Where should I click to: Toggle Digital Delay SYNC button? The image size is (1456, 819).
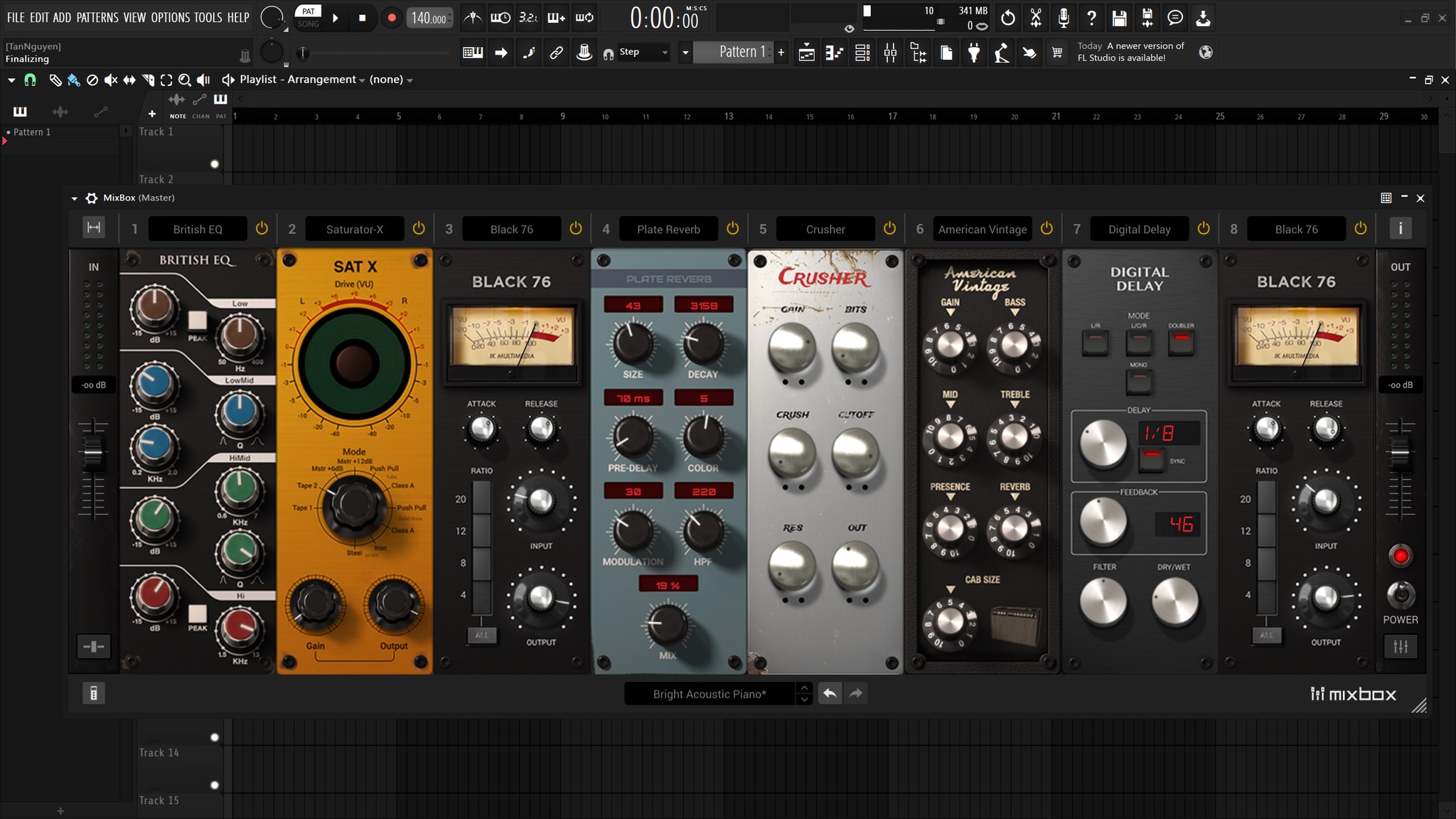[1152, 459]
